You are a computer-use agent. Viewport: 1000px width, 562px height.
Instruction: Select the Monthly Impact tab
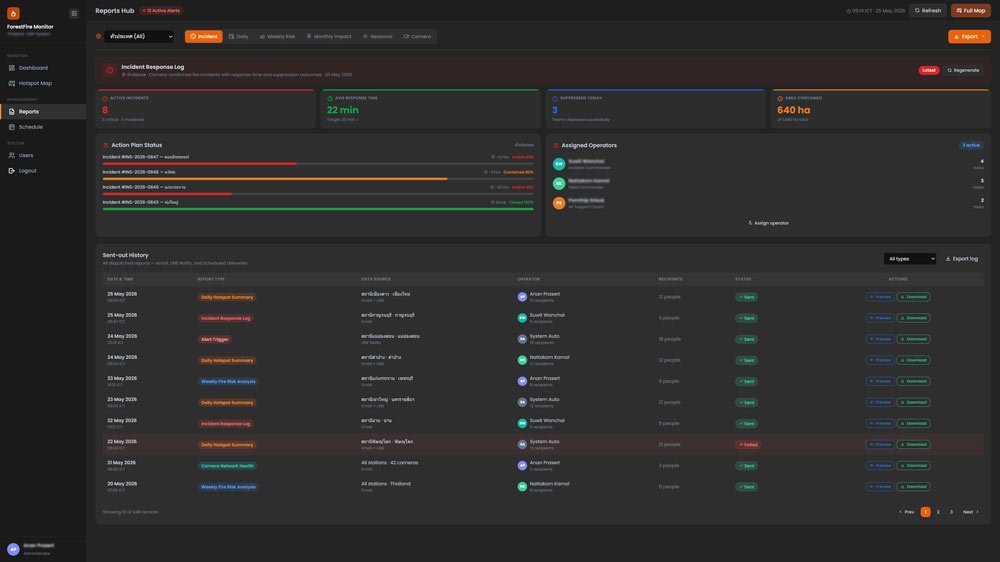[329, 36]
